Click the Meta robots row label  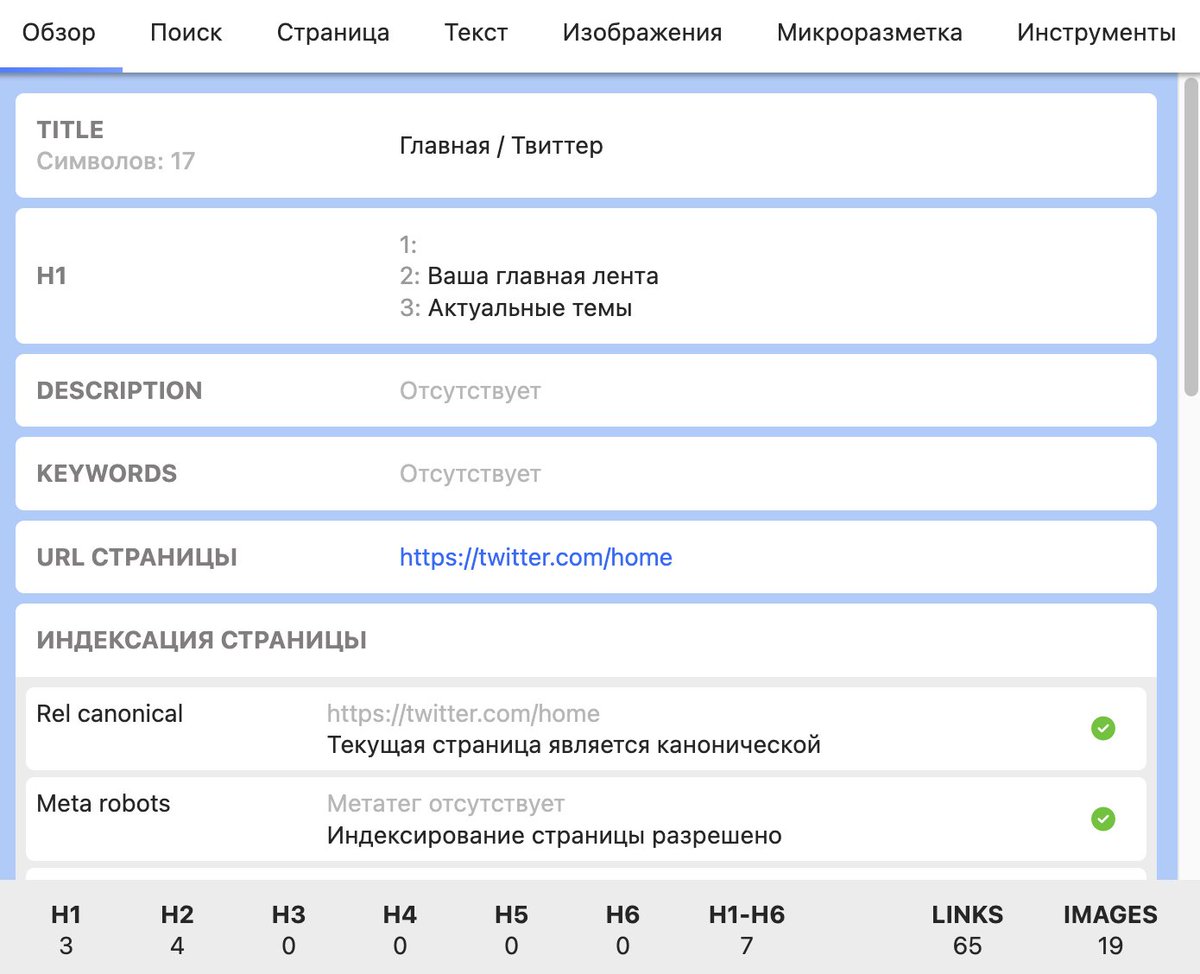point(103,804)
